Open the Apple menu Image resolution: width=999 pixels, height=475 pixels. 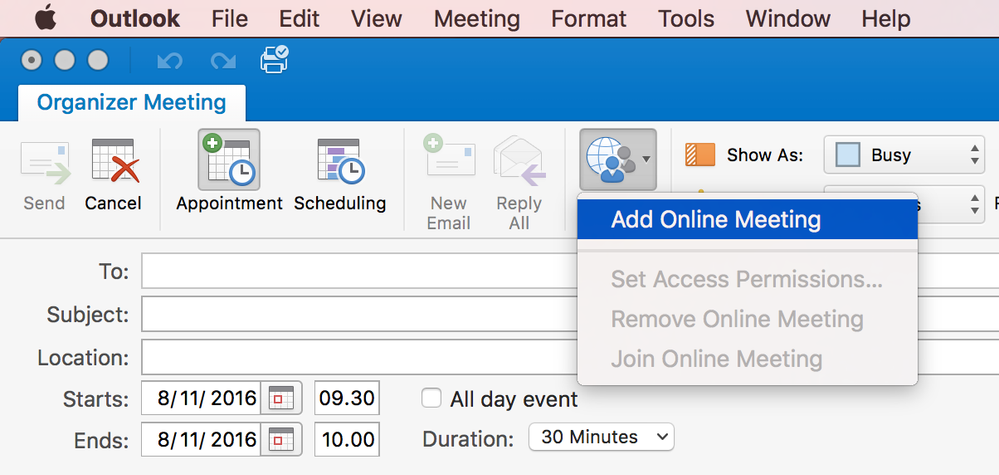(45, 18)
